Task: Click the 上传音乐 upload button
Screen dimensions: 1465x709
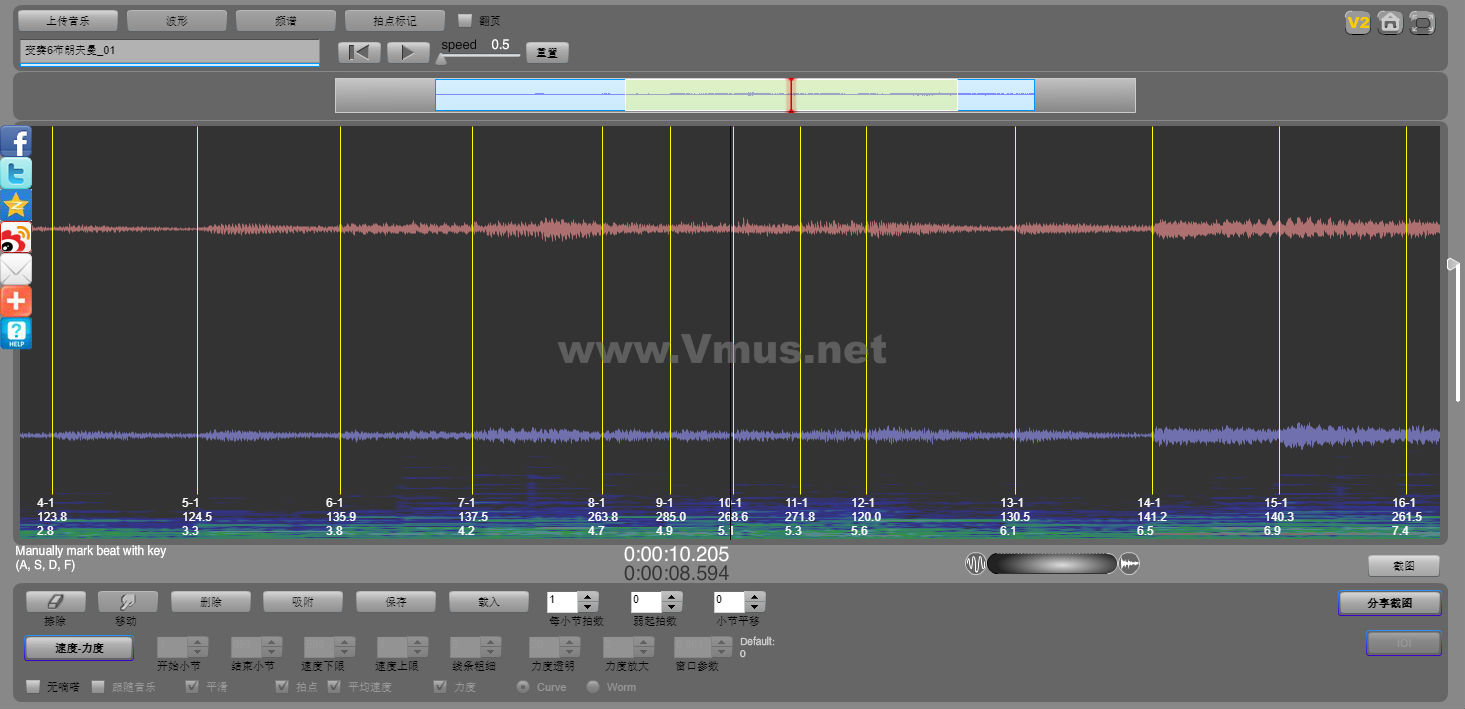Action: (x=68, y=20)
